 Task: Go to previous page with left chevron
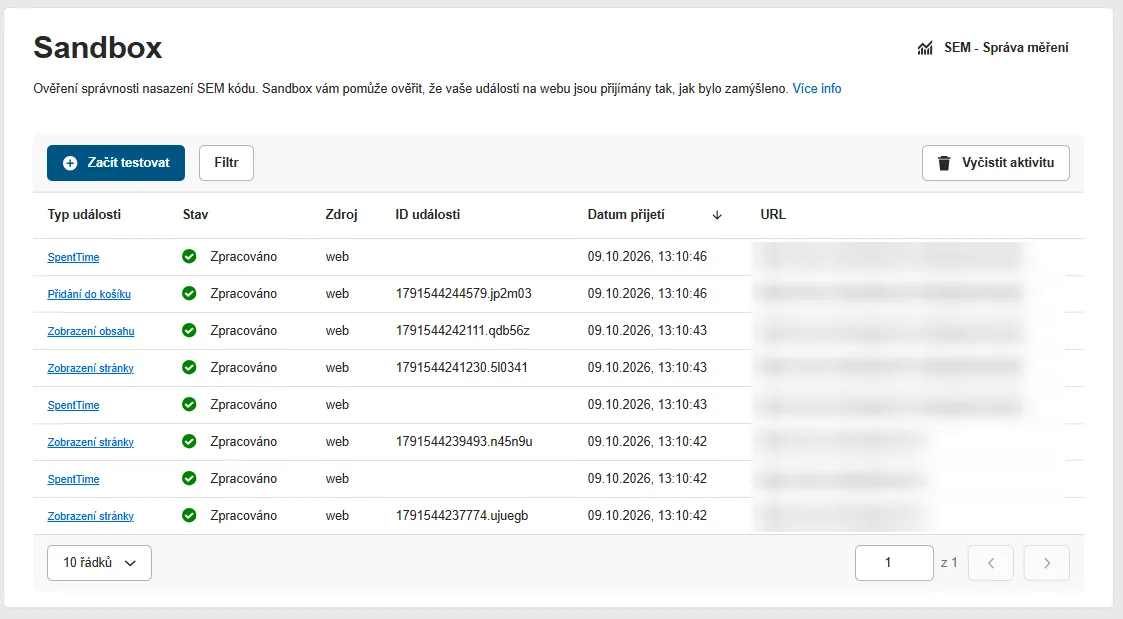(x=991, y=563)
